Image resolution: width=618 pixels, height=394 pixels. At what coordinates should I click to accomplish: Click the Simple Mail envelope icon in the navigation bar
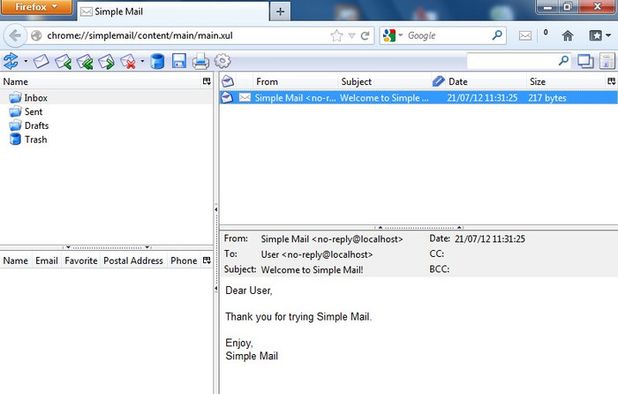point(525,36)
